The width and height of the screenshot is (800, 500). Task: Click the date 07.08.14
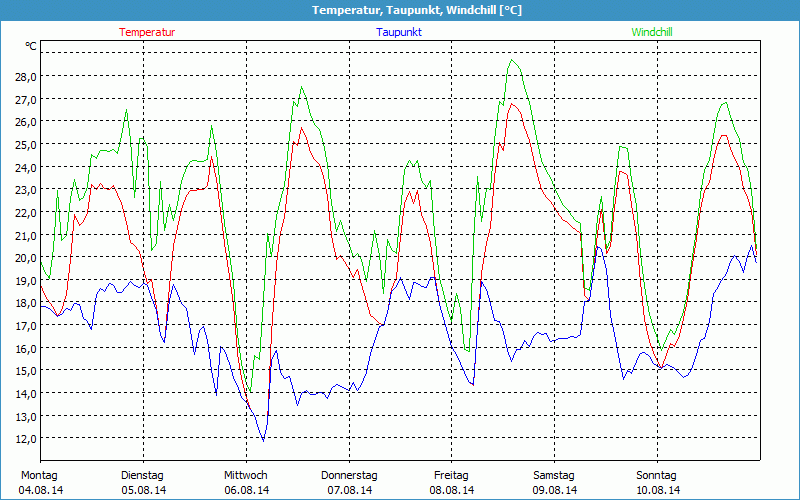(349, 490)
